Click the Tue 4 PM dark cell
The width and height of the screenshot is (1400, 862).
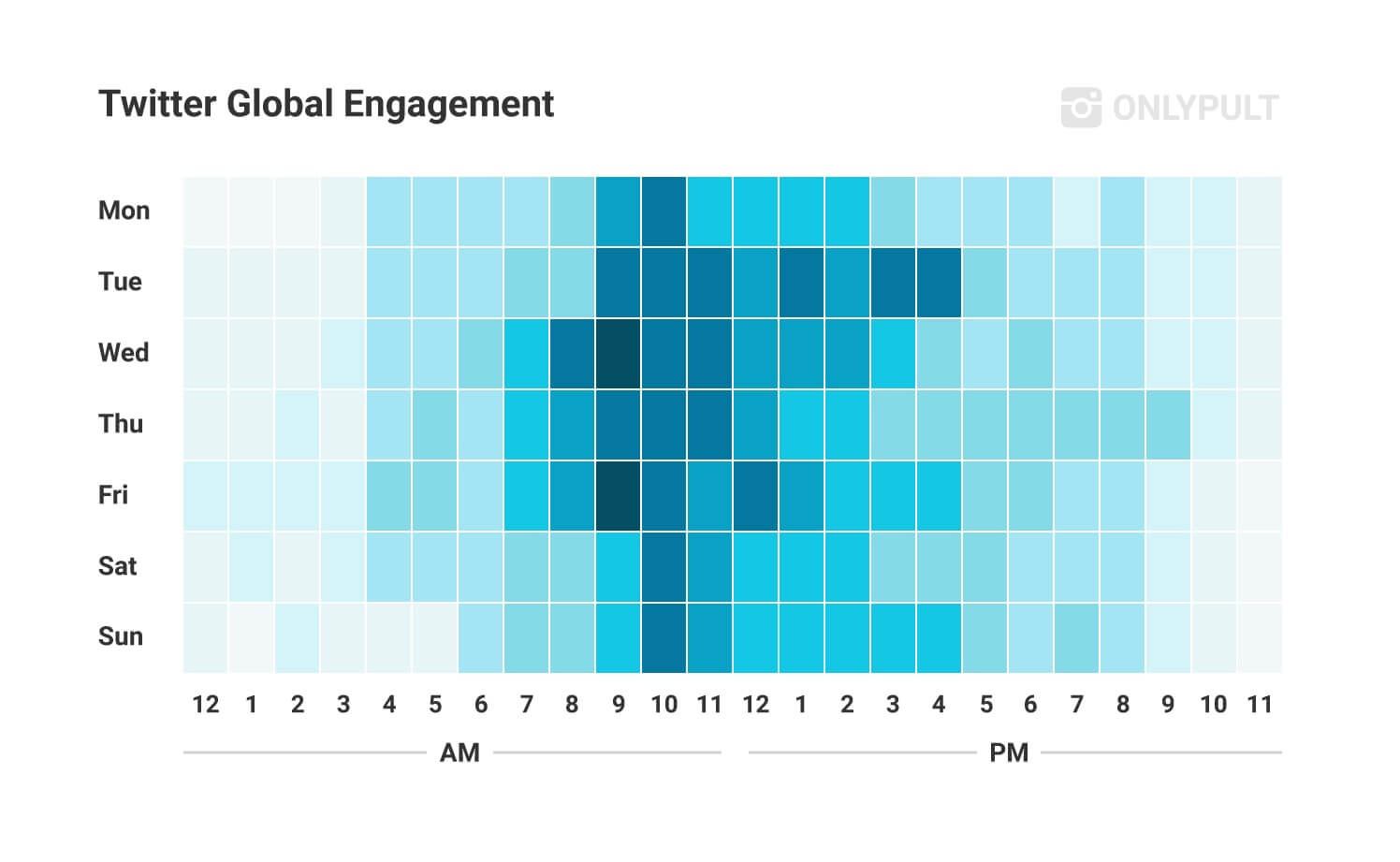tap(939, 283)
